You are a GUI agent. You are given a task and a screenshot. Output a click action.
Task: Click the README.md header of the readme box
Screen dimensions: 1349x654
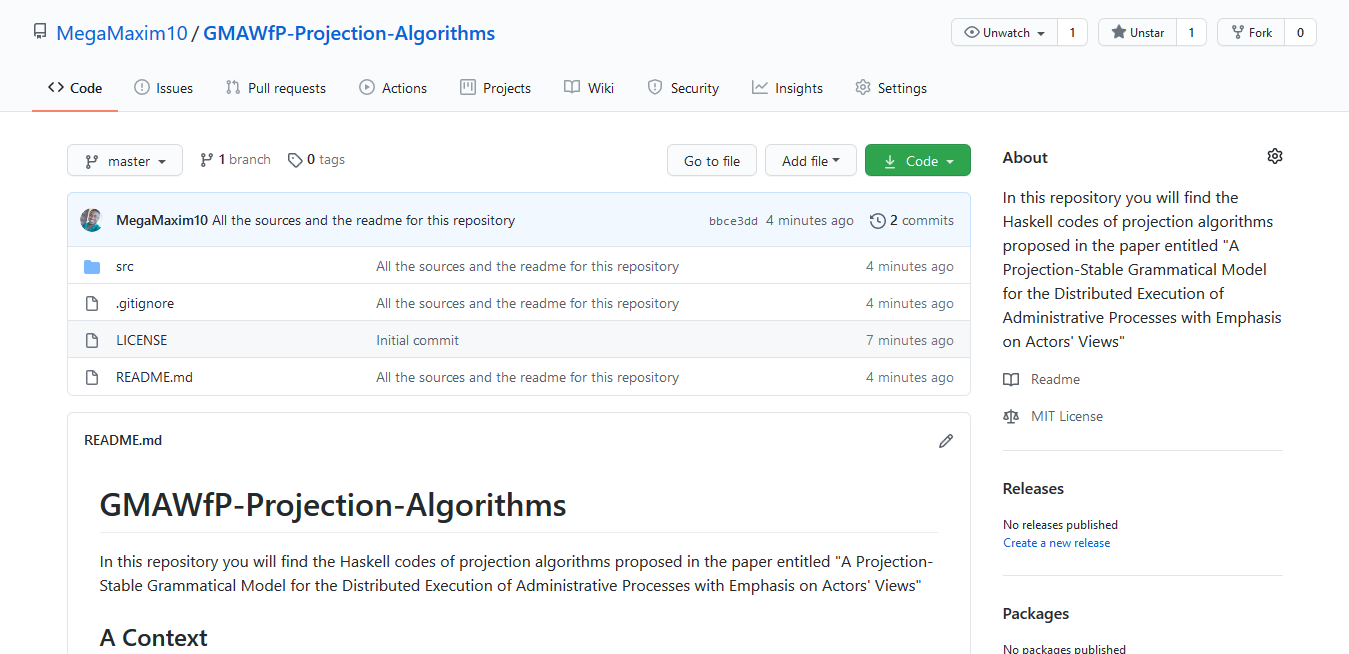123,440
